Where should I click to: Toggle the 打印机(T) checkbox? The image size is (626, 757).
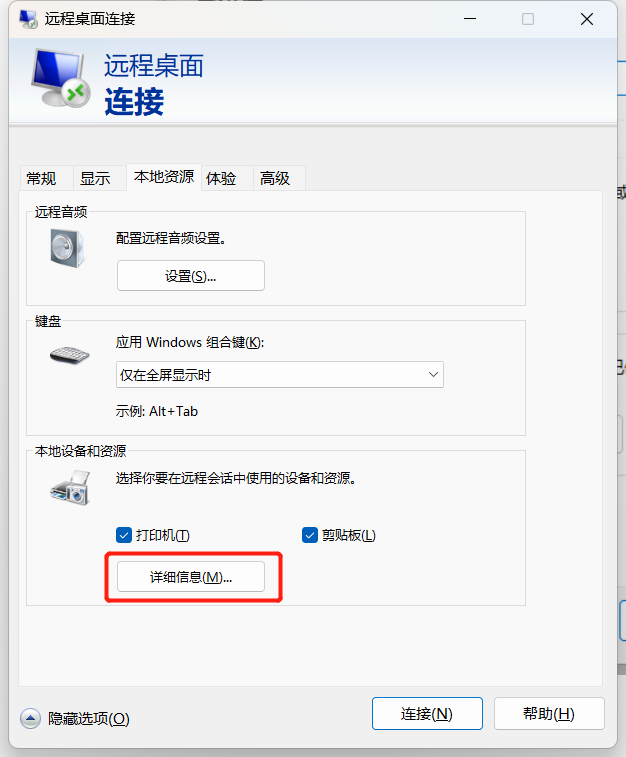(x=124, y=535)
